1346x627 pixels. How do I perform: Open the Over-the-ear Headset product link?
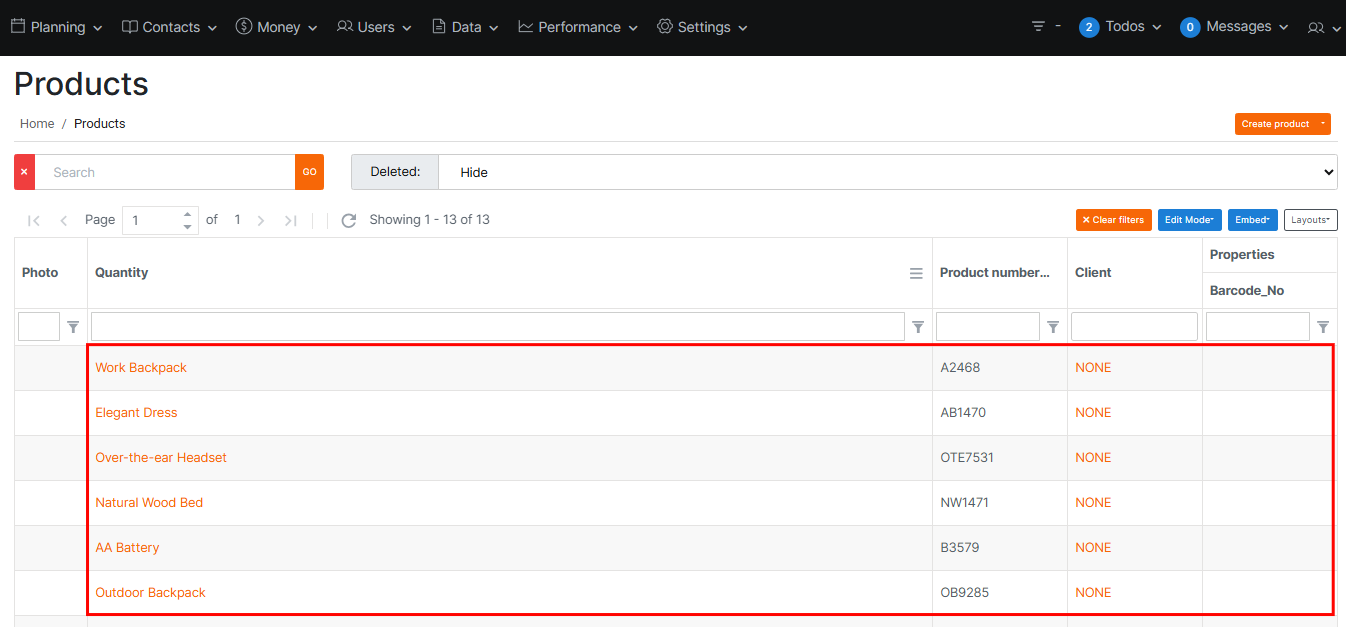[161, 457]
